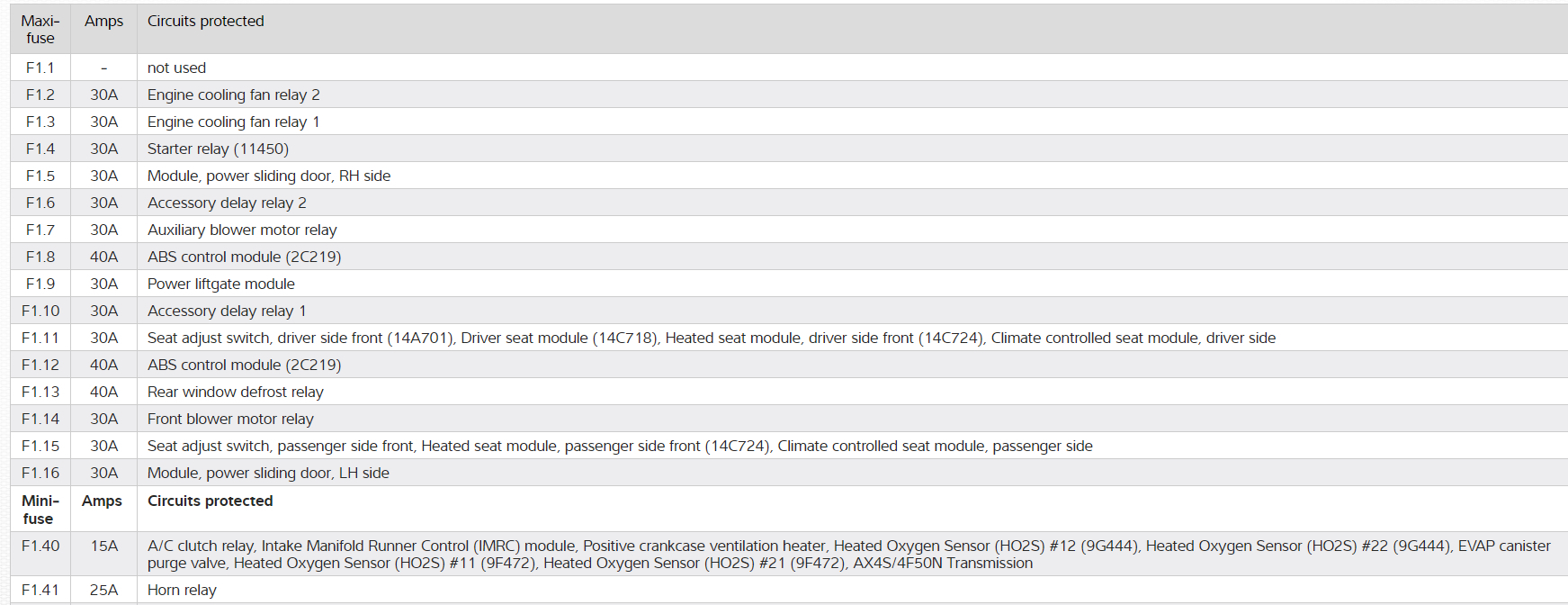Image resolution: width=1568 pixels, height=605 pixels.
Task: Select the 'Horn relay' circuit text
Action: (x=182, y=590)
